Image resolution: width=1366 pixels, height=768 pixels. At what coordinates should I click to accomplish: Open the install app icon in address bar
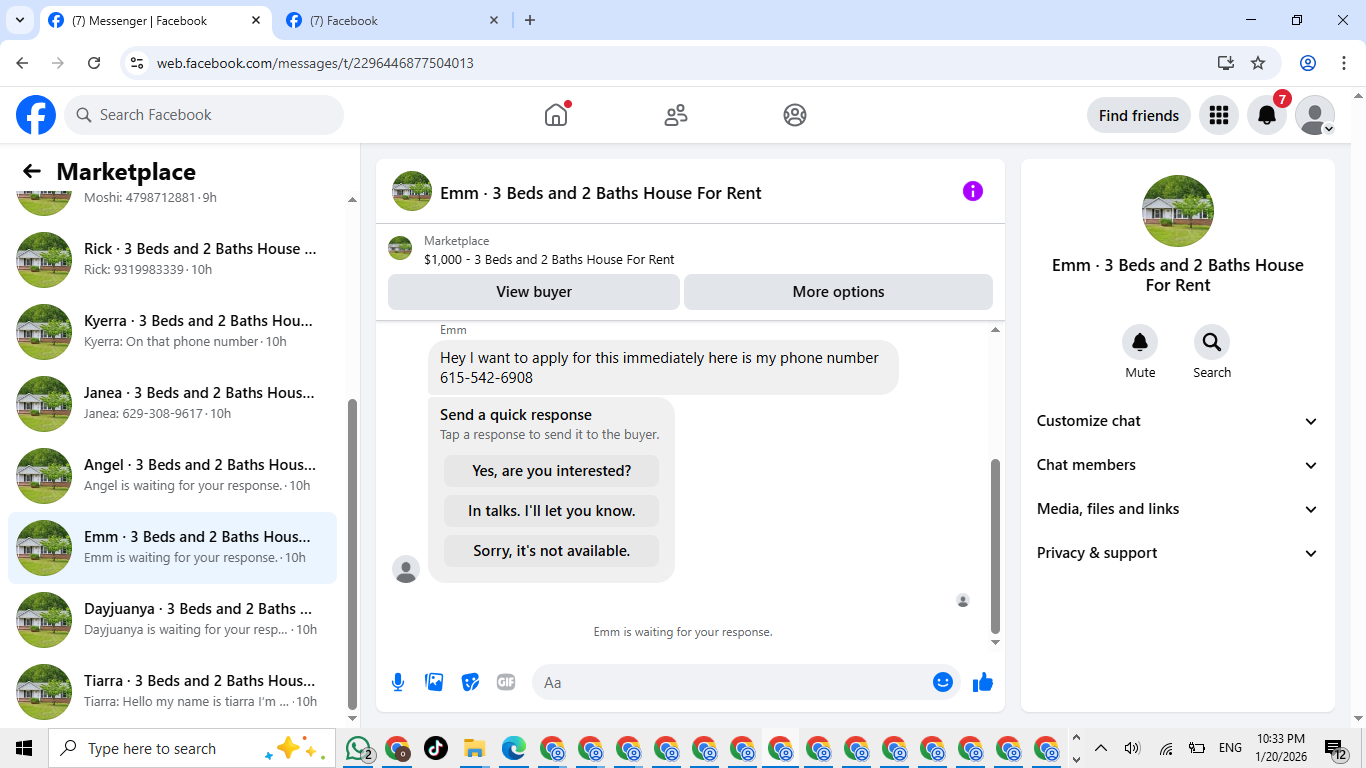[x=1226, y=63]
